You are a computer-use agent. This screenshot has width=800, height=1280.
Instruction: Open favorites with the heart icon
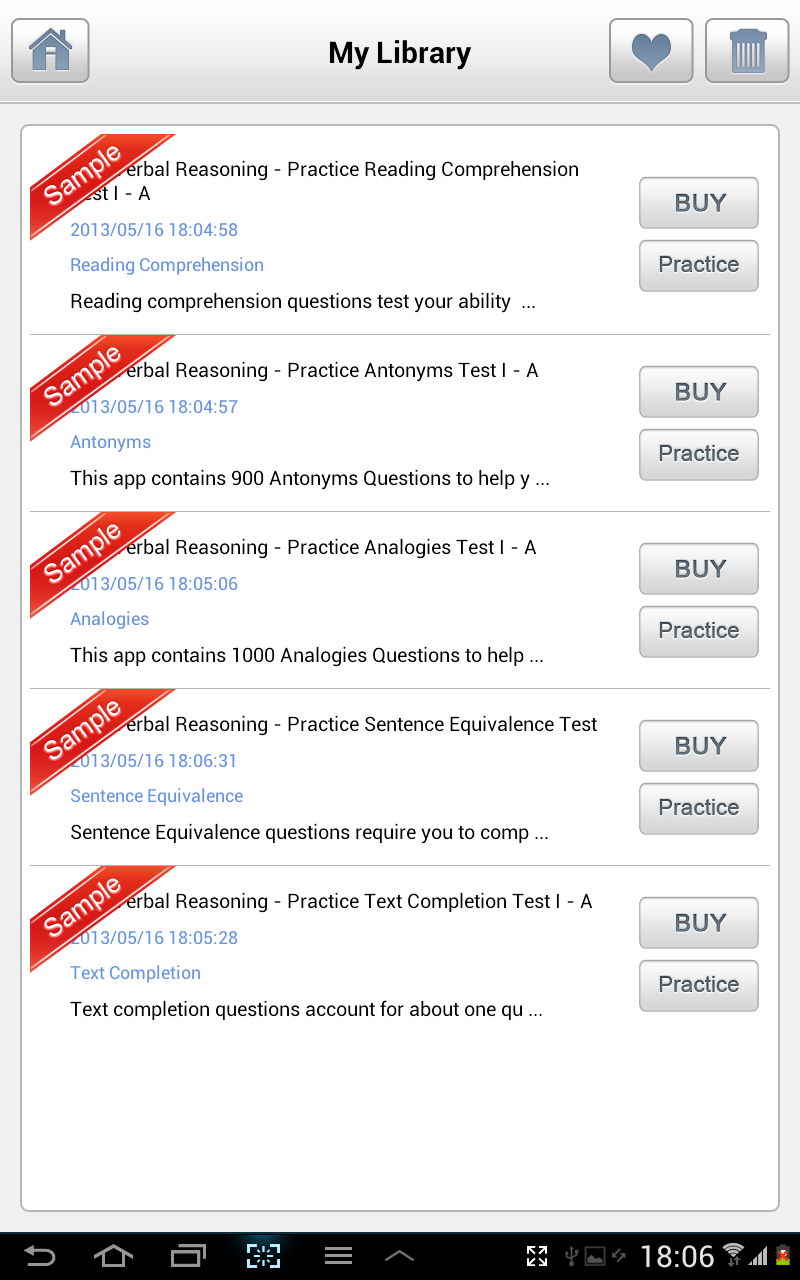[x=651, y=50]
